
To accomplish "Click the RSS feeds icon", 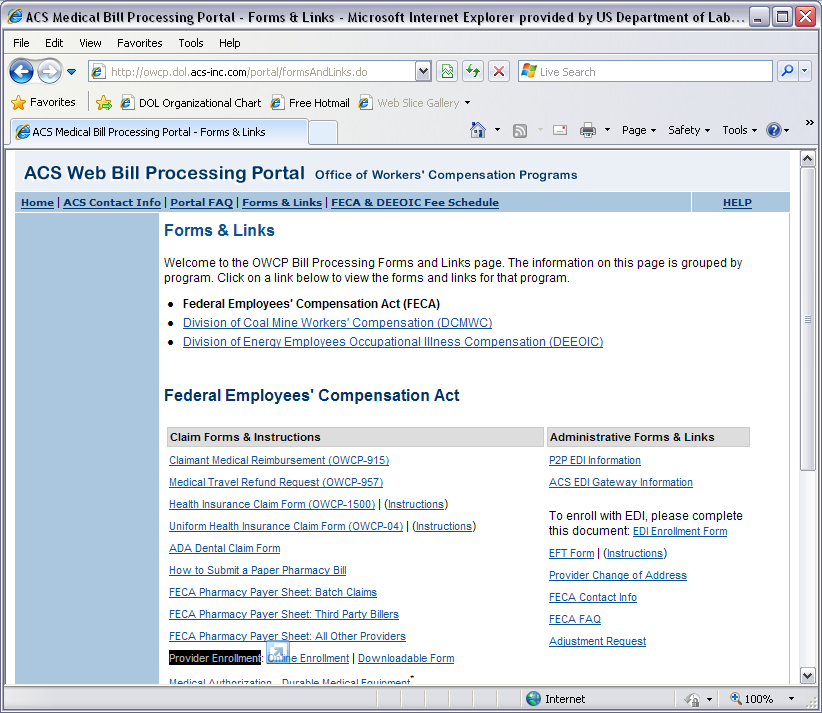I will click(520, 130).
